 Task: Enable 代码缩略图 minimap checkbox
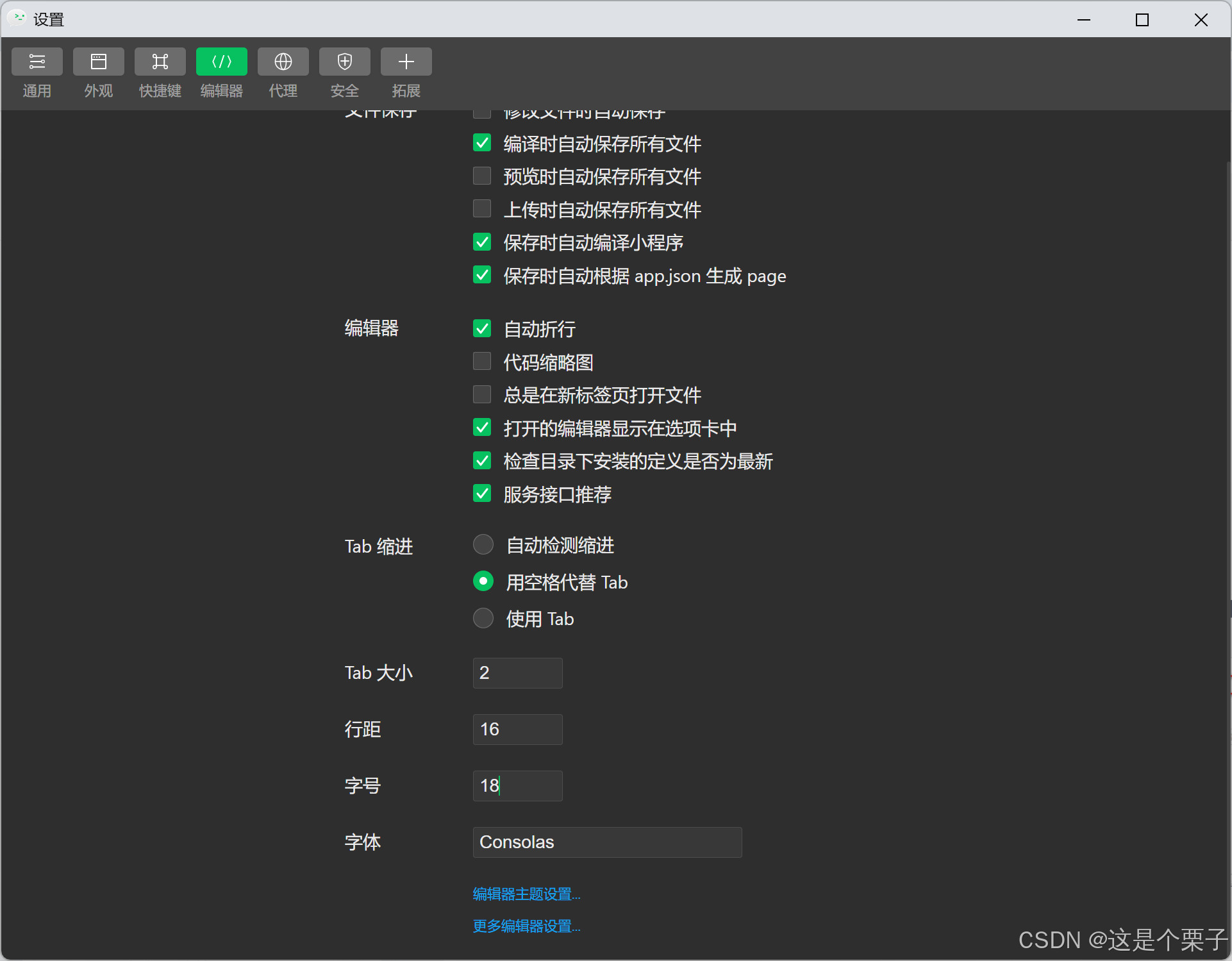(x=482, y=362)
